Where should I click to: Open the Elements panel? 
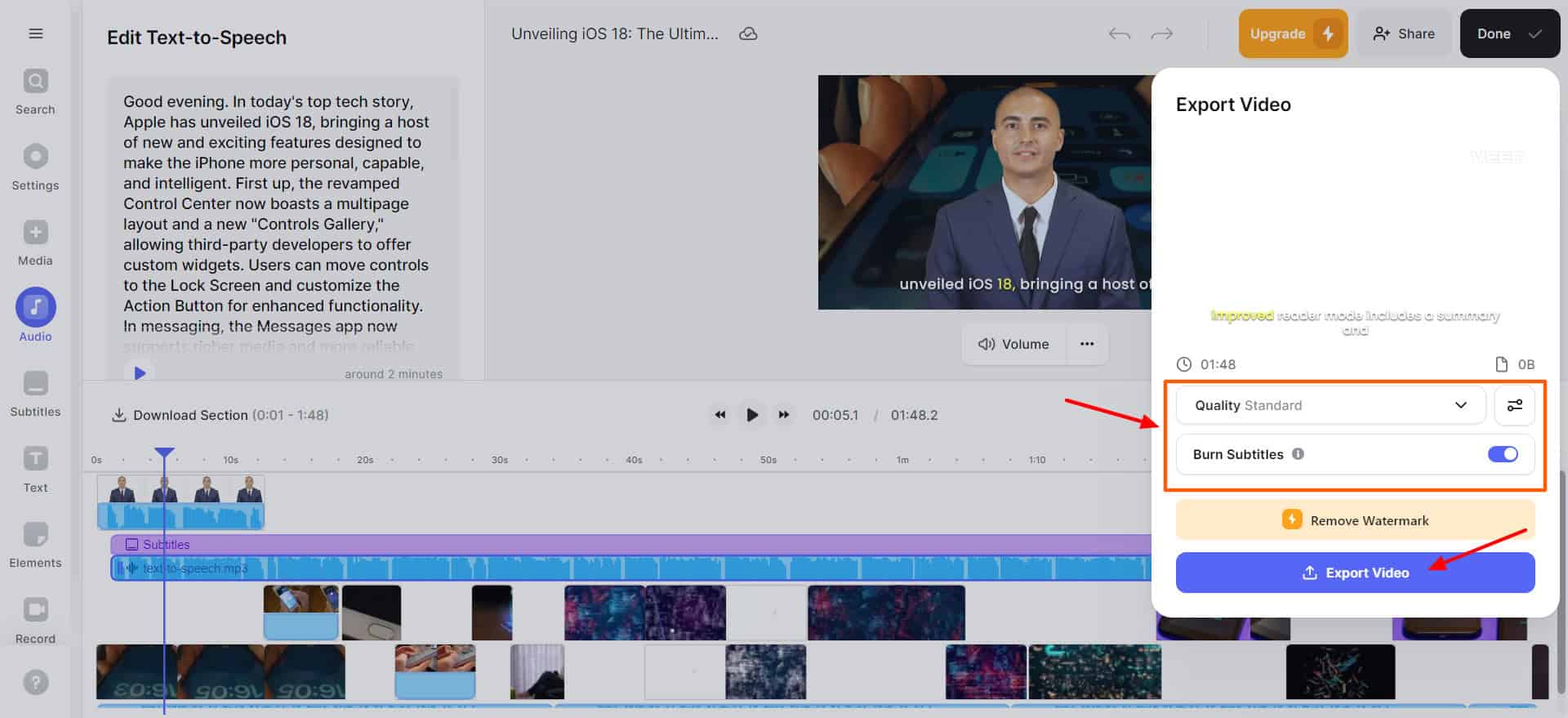tap(35, 535)
